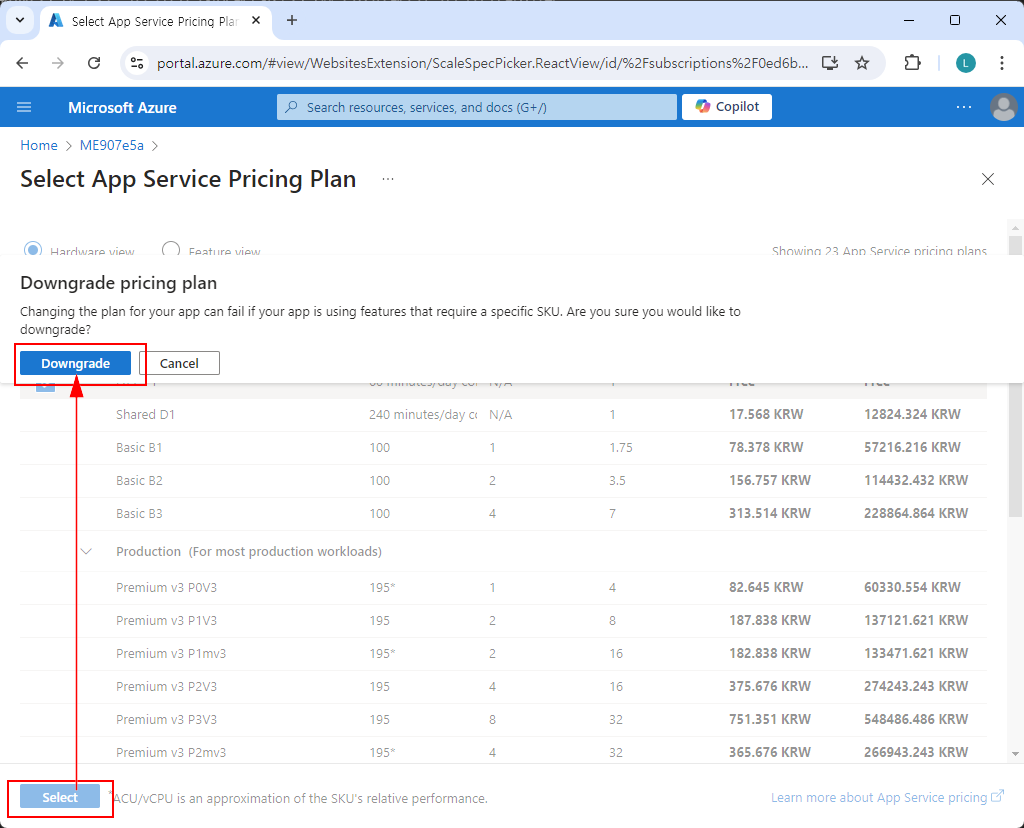
Task: Click the address bar URL
Action: [483, 63]
